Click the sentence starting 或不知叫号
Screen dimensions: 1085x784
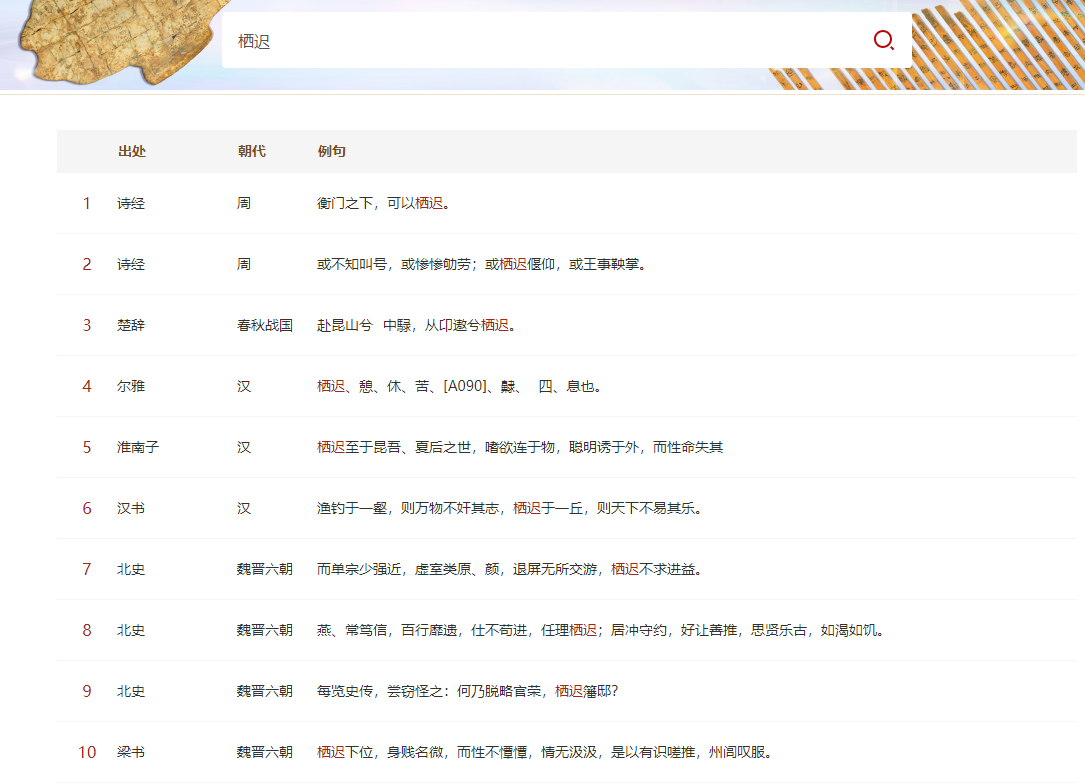coord(482,264)
